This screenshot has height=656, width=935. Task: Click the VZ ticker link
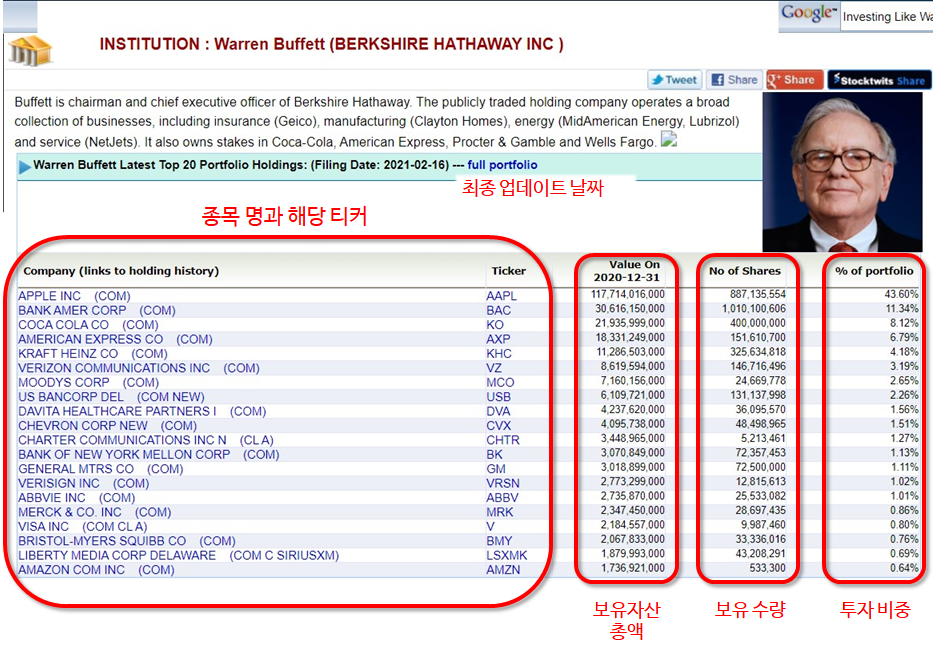click(494, 368)
